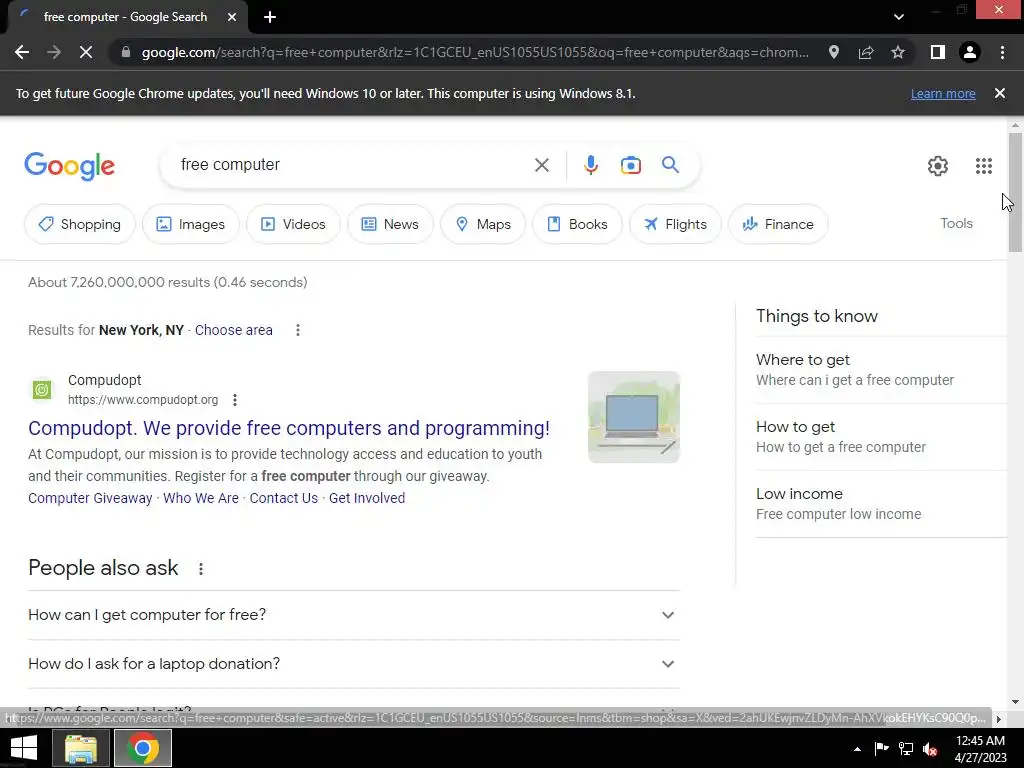This screenshot has height=768, width=1024.
Task: Close the 'free computer' browser tab
Action: 232,17
